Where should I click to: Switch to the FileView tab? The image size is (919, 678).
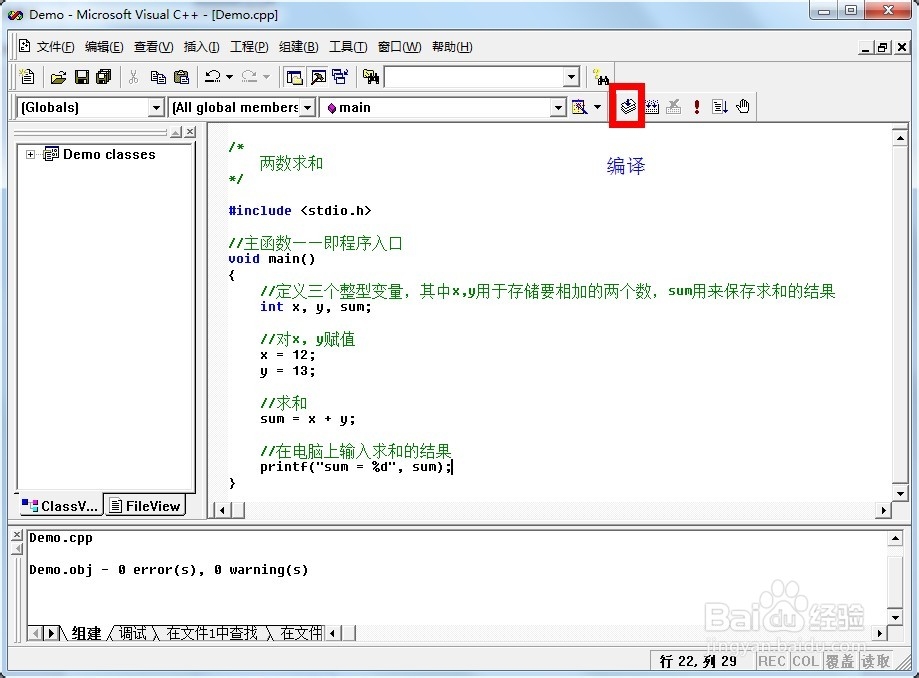click(x=145, y=506)
